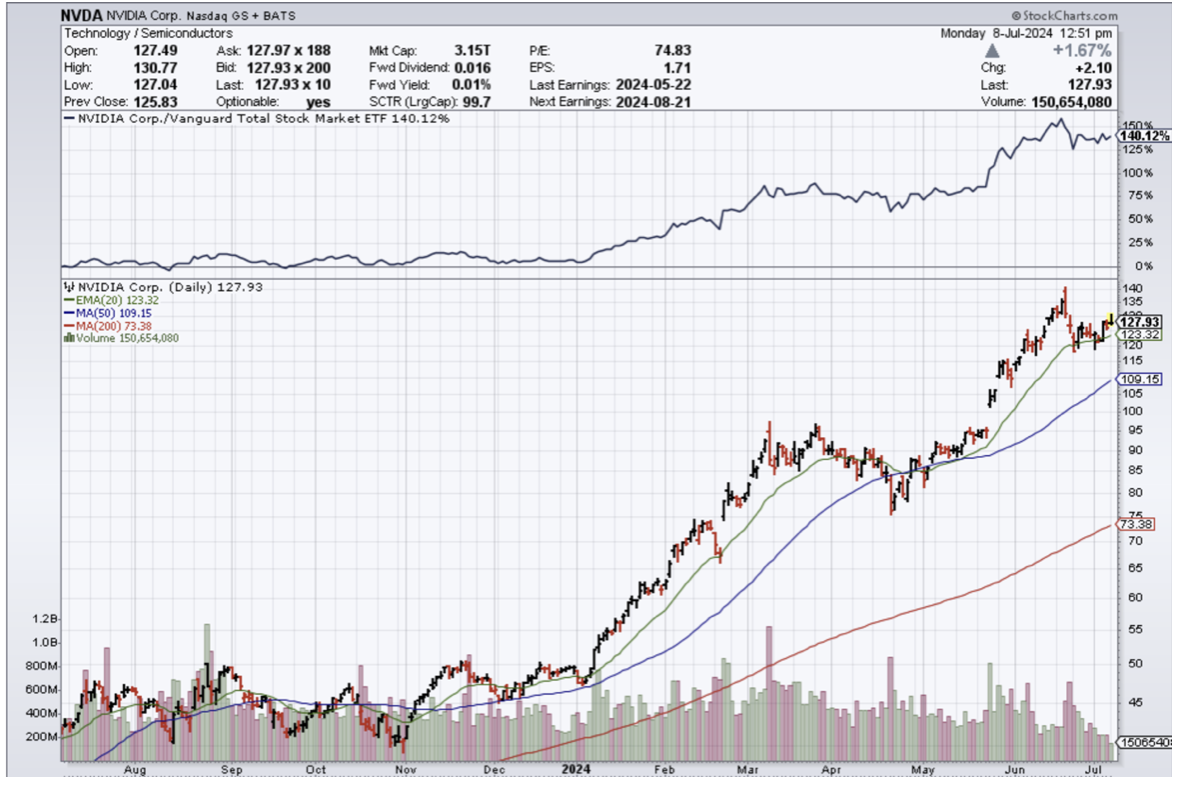The image size is (1180, 786).
Task: Click the volume bars icon in legend
Action: (x=67, y=338)
